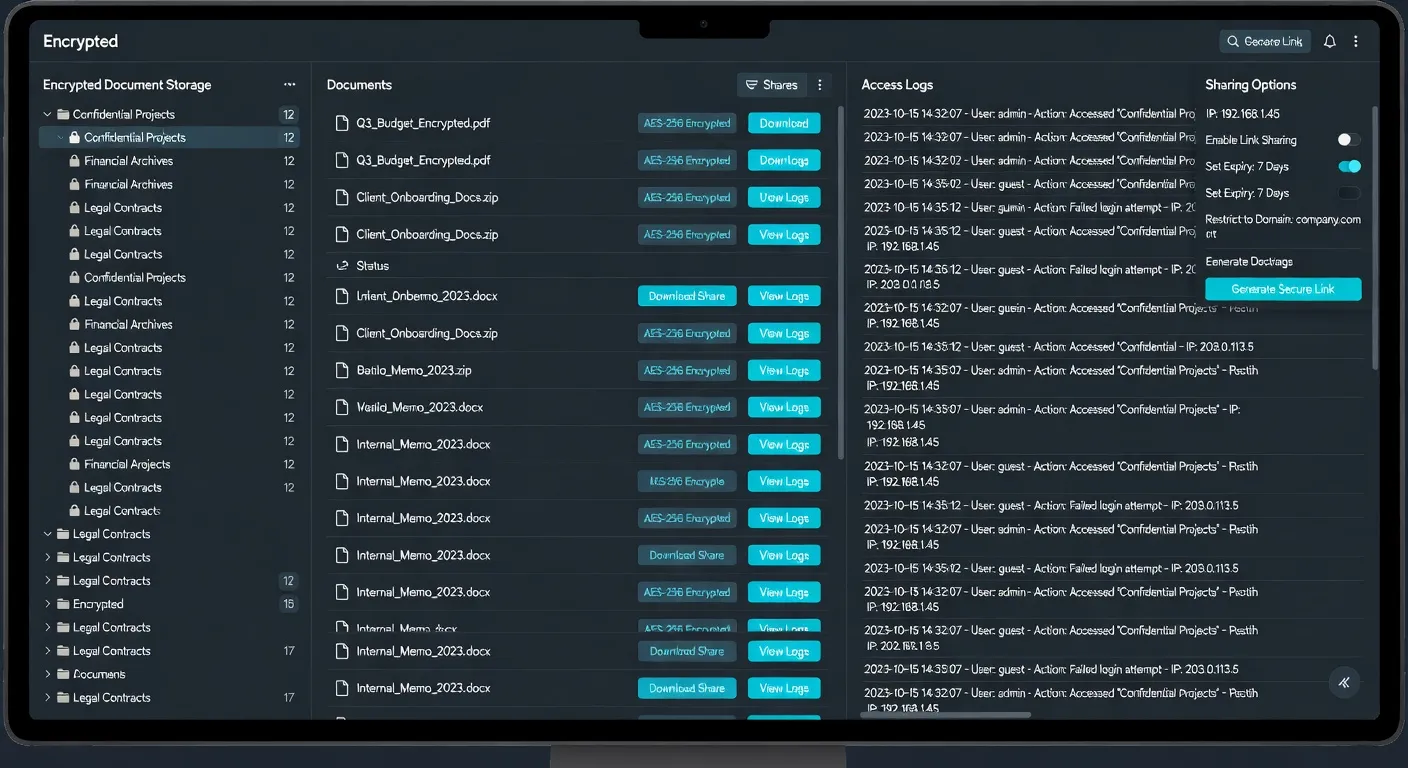Expand the Documens folder near the tree bottom
This screenshot has width=1408, height=768.
coord(47,674)
